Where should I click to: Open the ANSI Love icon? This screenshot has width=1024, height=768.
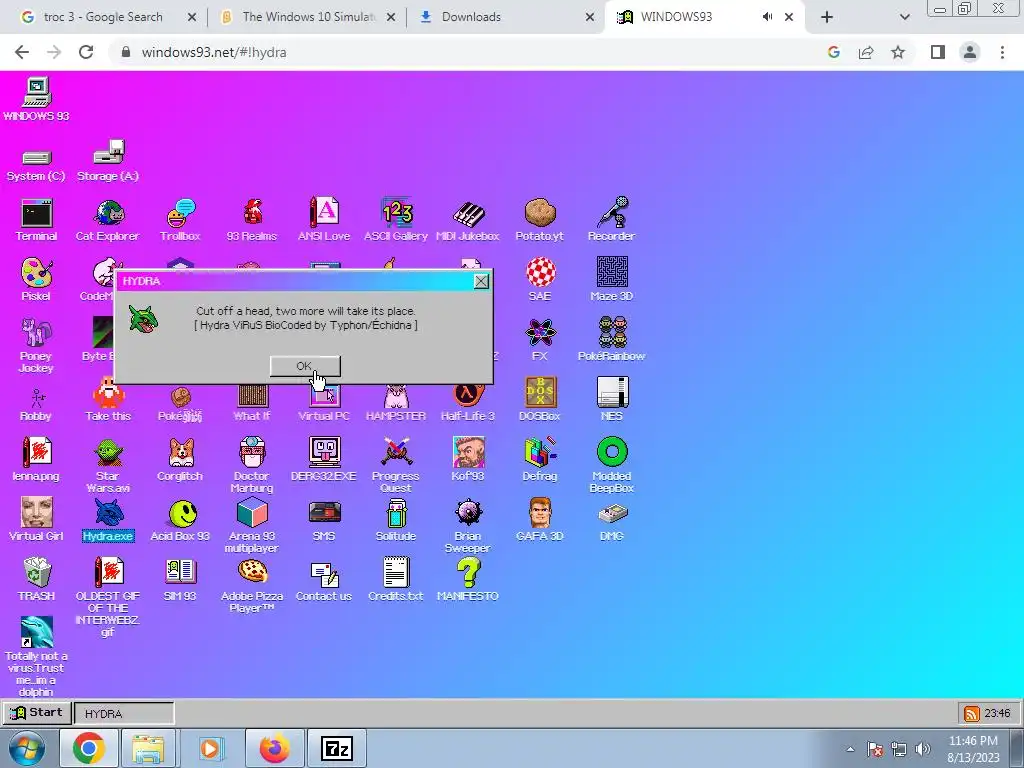(324, 221)
